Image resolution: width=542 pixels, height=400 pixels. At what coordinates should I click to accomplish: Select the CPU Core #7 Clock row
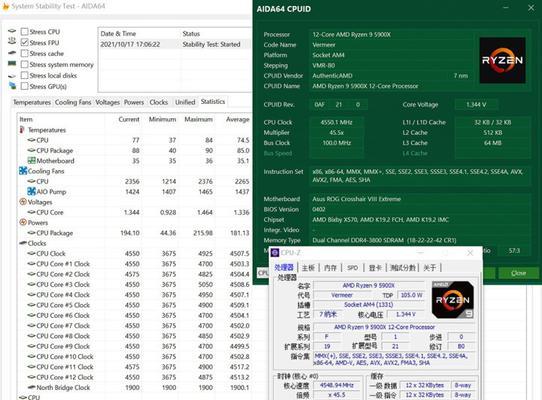coord(134,326)
